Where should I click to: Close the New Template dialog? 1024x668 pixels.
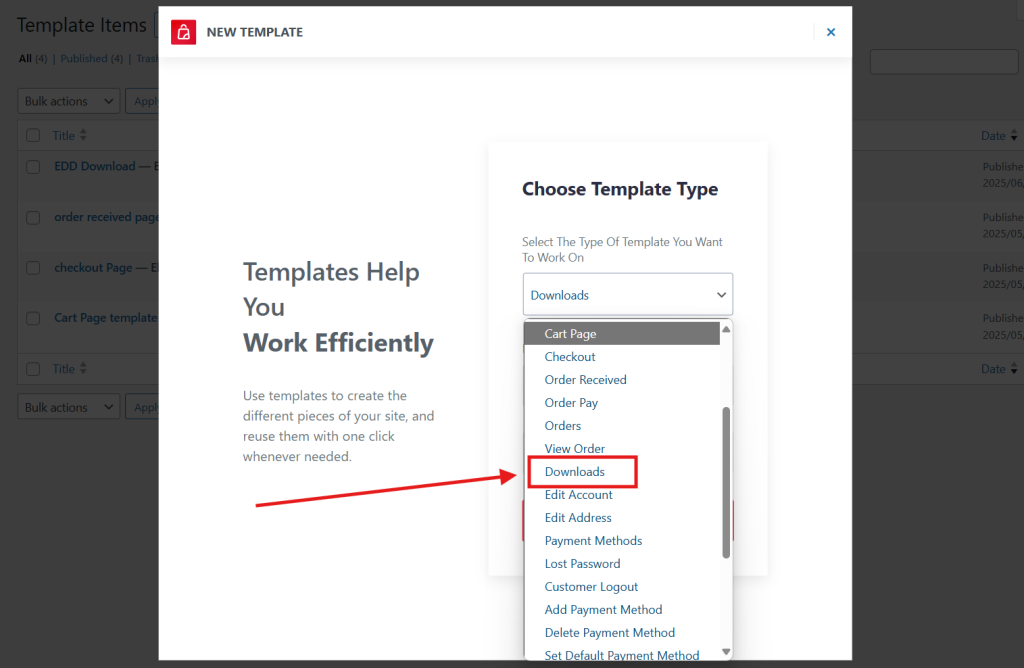click(x=831, y=32)
